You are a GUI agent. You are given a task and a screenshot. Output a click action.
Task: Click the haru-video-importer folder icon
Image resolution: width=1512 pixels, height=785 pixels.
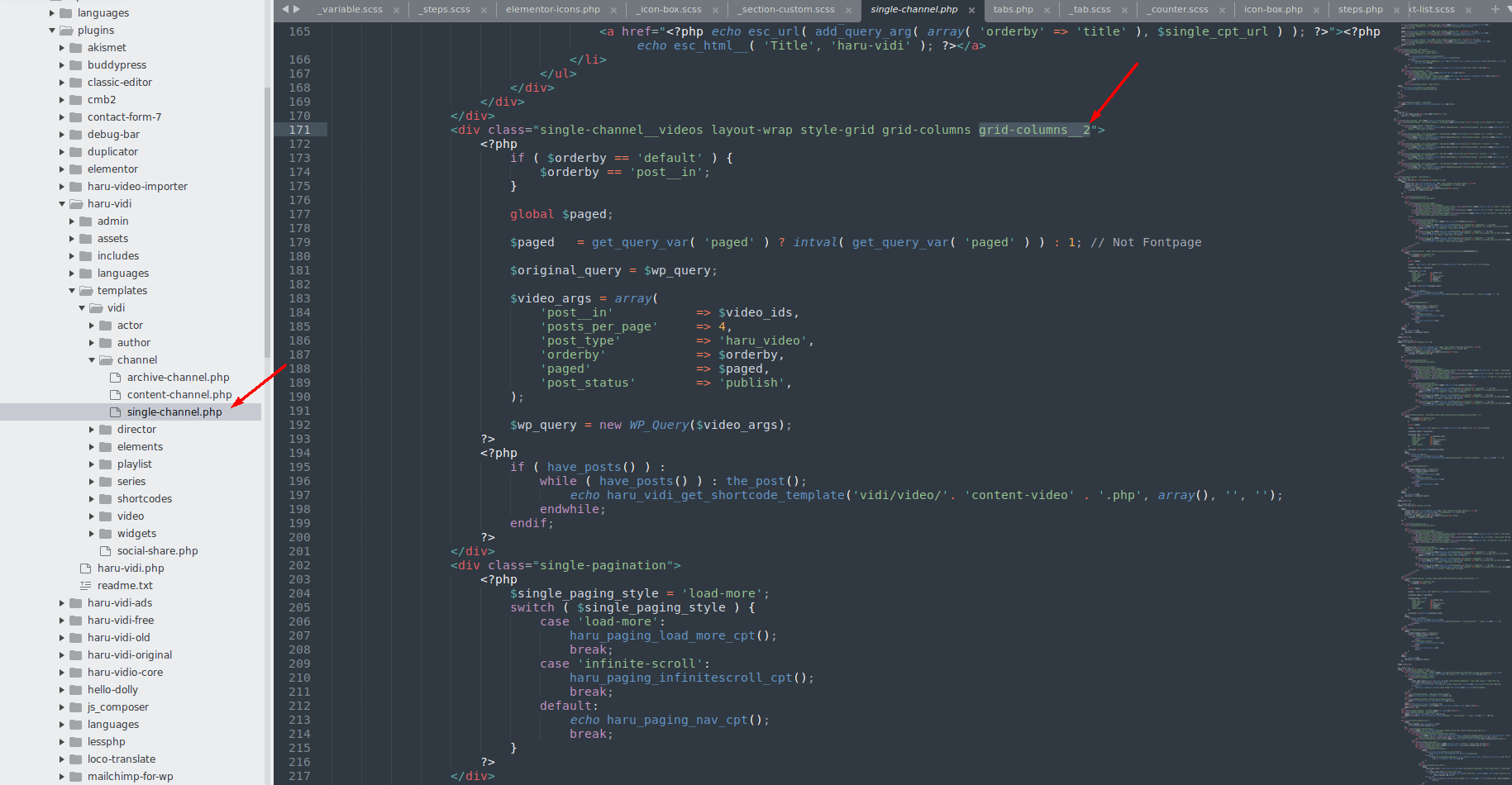[x=76, y=187]
